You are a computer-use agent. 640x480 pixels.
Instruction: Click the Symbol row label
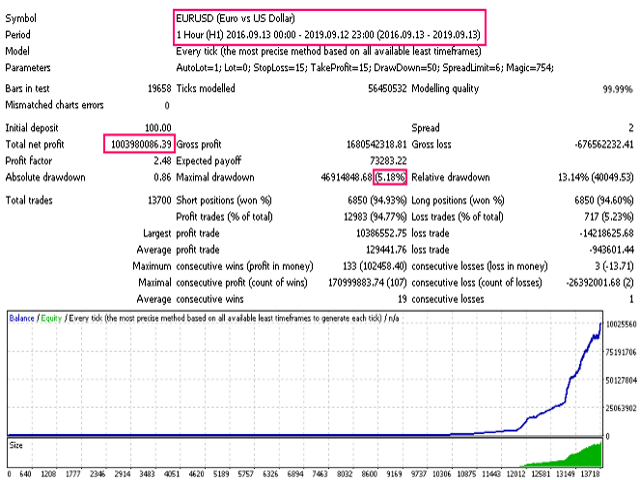tap(21, 18)
